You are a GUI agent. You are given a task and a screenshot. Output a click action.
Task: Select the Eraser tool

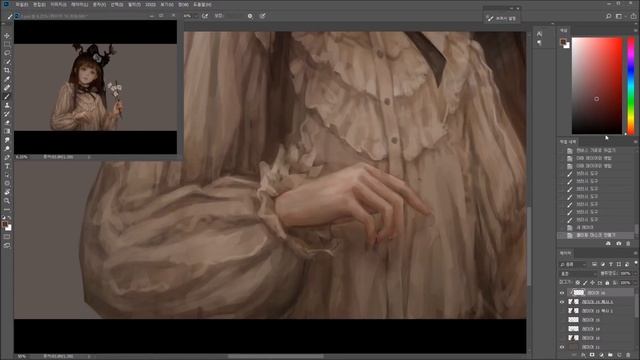(x=7, y=122)
